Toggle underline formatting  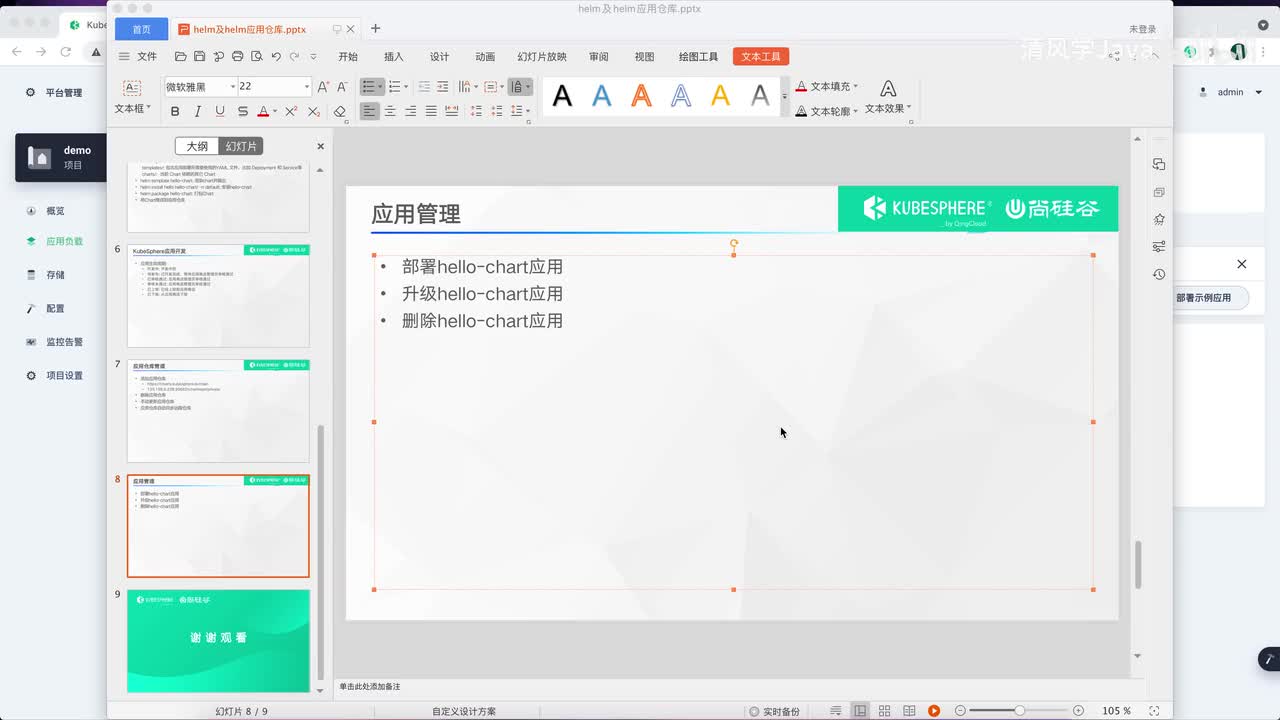click(x=220, y=111)
